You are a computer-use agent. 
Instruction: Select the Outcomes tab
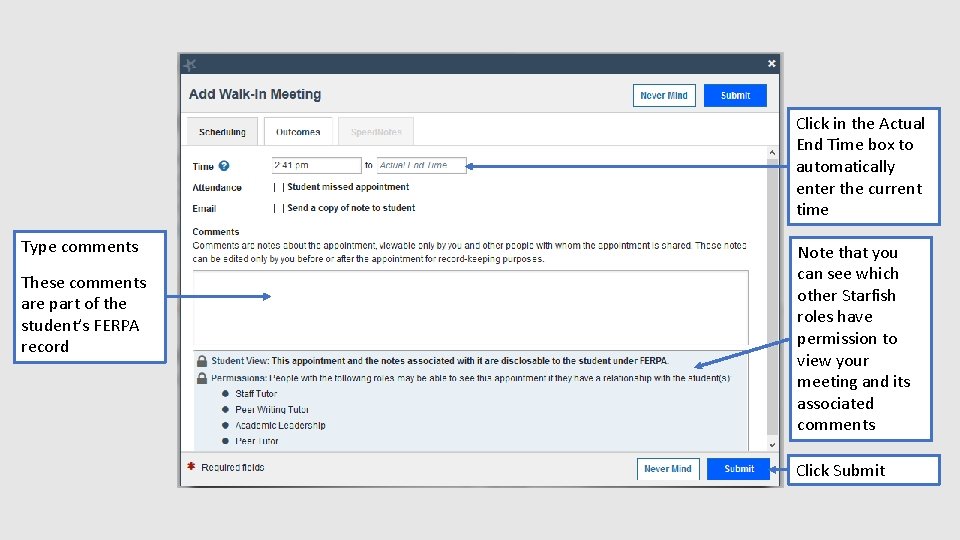[x=298, y=132]
